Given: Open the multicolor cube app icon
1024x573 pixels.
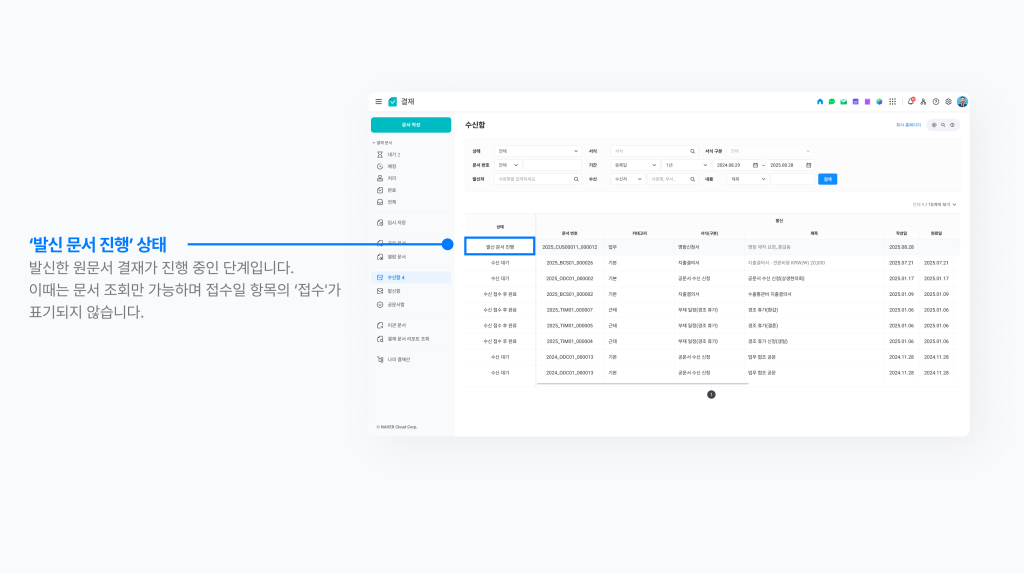Looking at the screenshot, I should 880,102.
